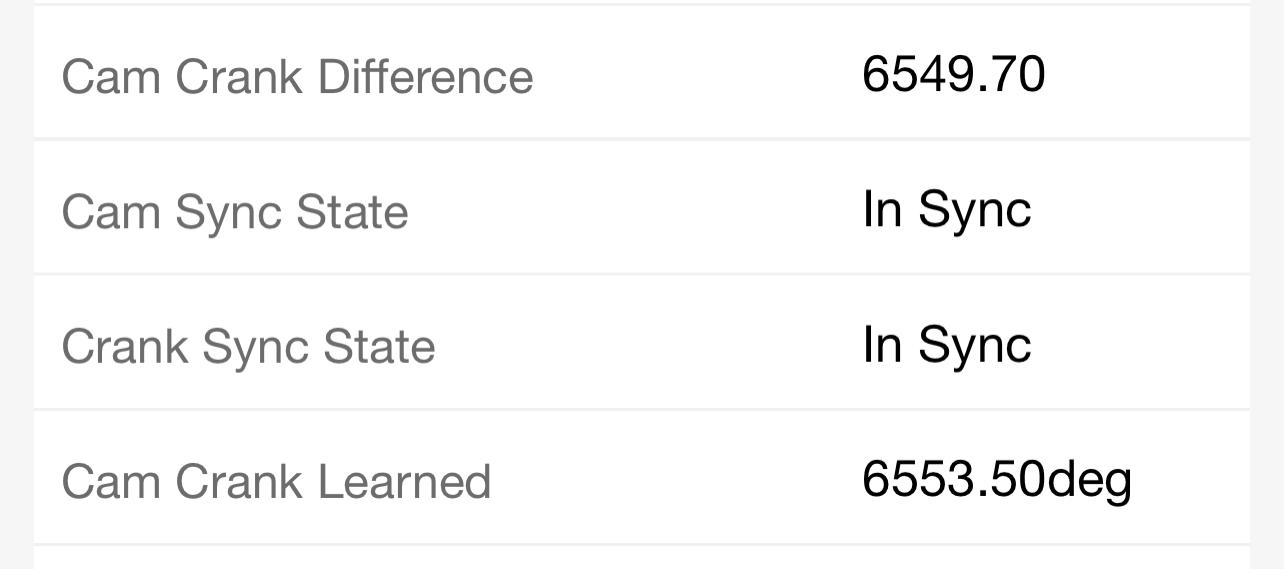The image size is (1284, 569).
Task: Click the Crank Sync State label
Action: pos(248,347)
